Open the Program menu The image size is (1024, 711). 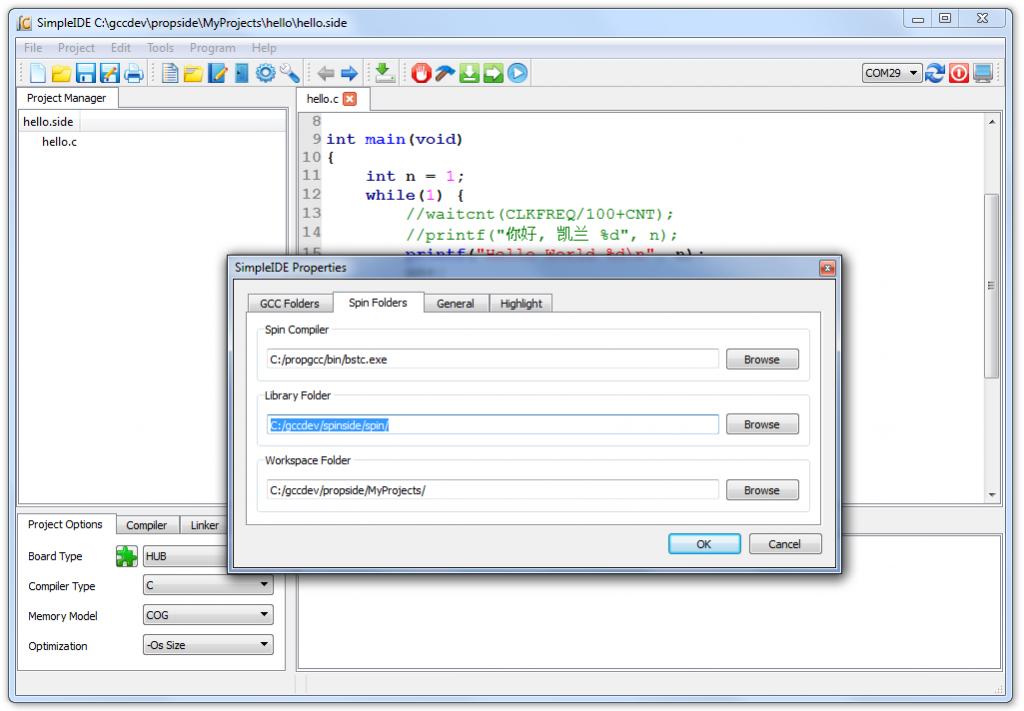[x=212, y=48]
